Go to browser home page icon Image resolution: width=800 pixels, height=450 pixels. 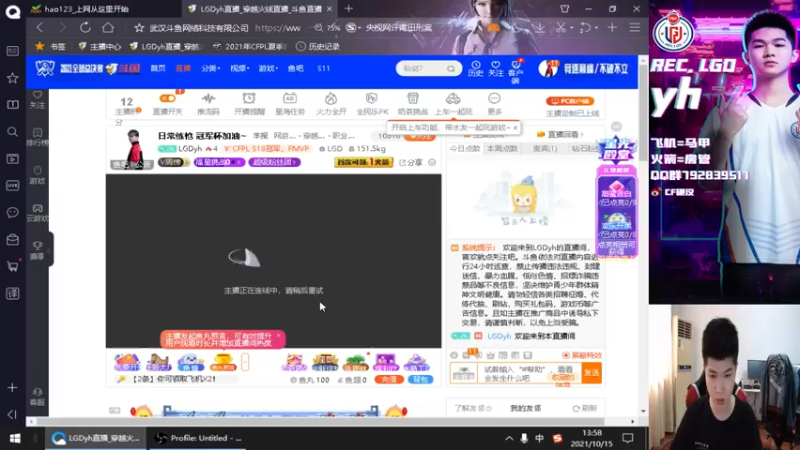coord(108,28)
